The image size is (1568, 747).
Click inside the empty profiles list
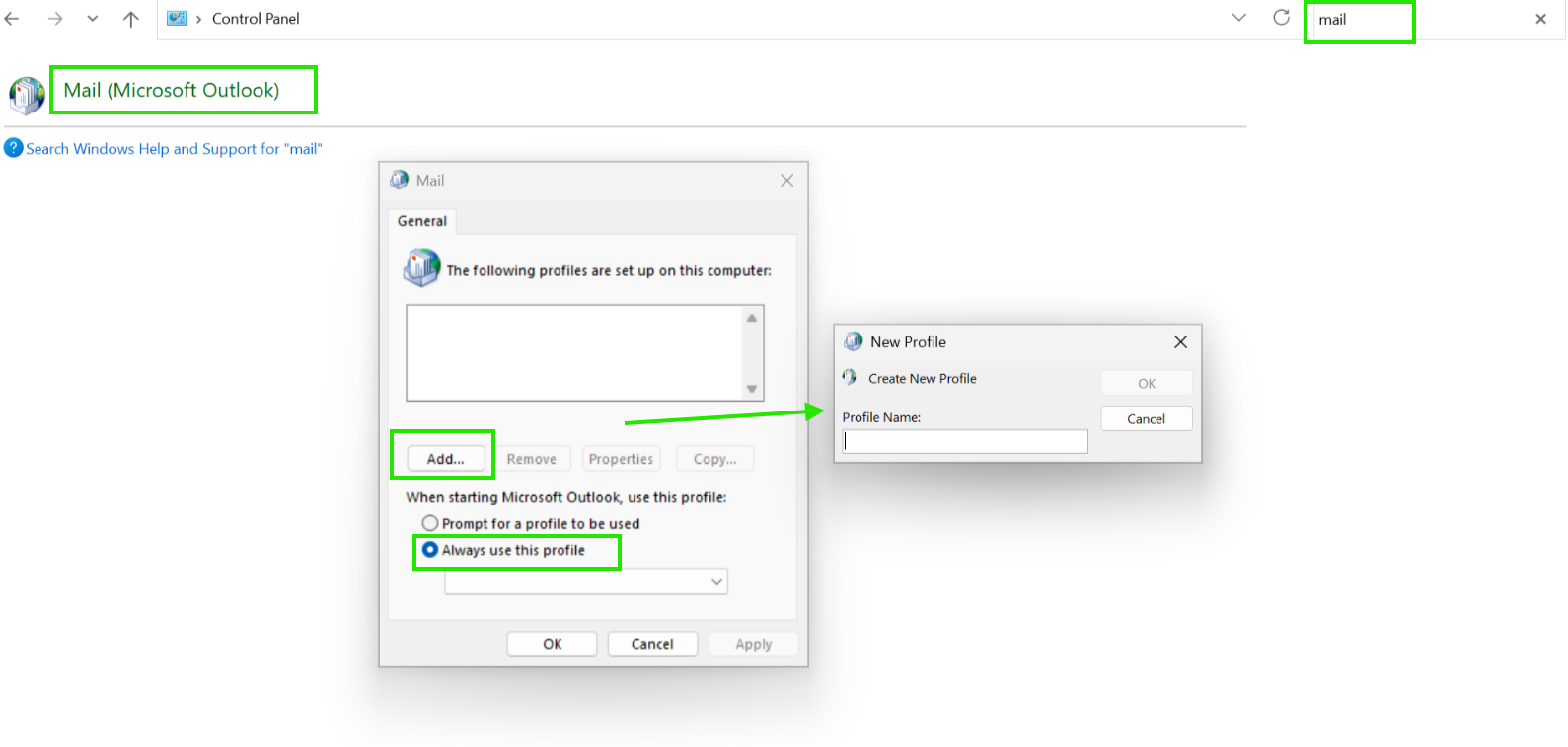coord(575,352)
